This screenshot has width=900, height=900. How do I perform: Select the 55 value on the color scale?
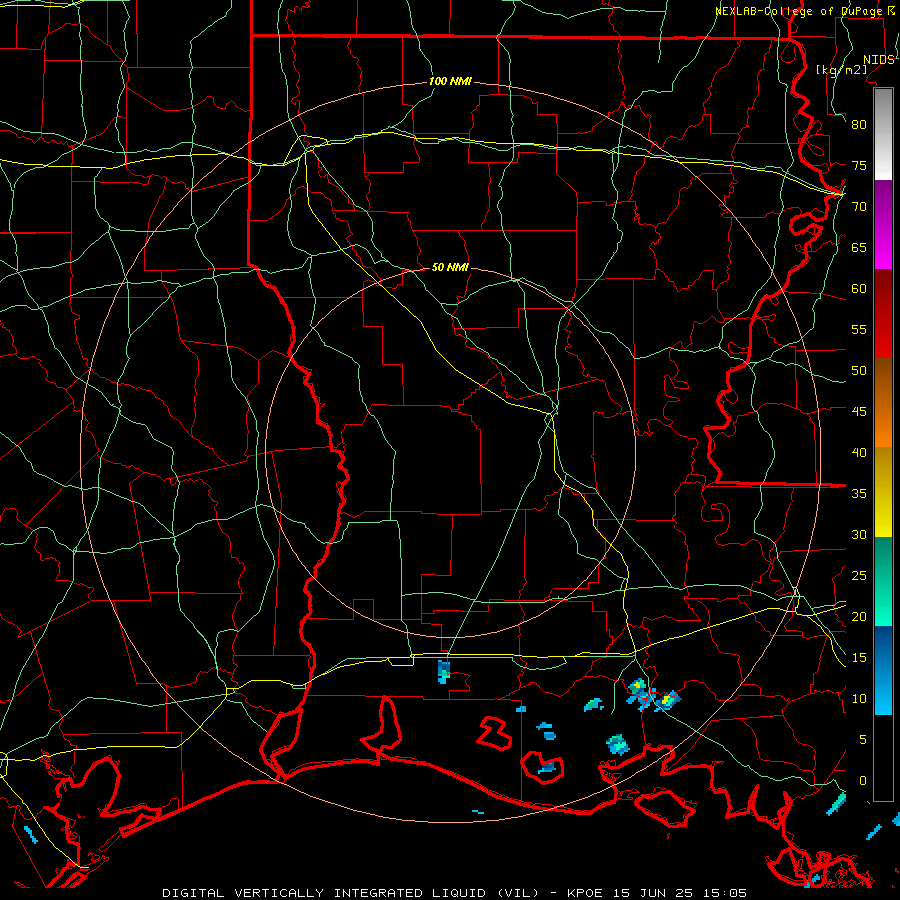coord(859,329)
